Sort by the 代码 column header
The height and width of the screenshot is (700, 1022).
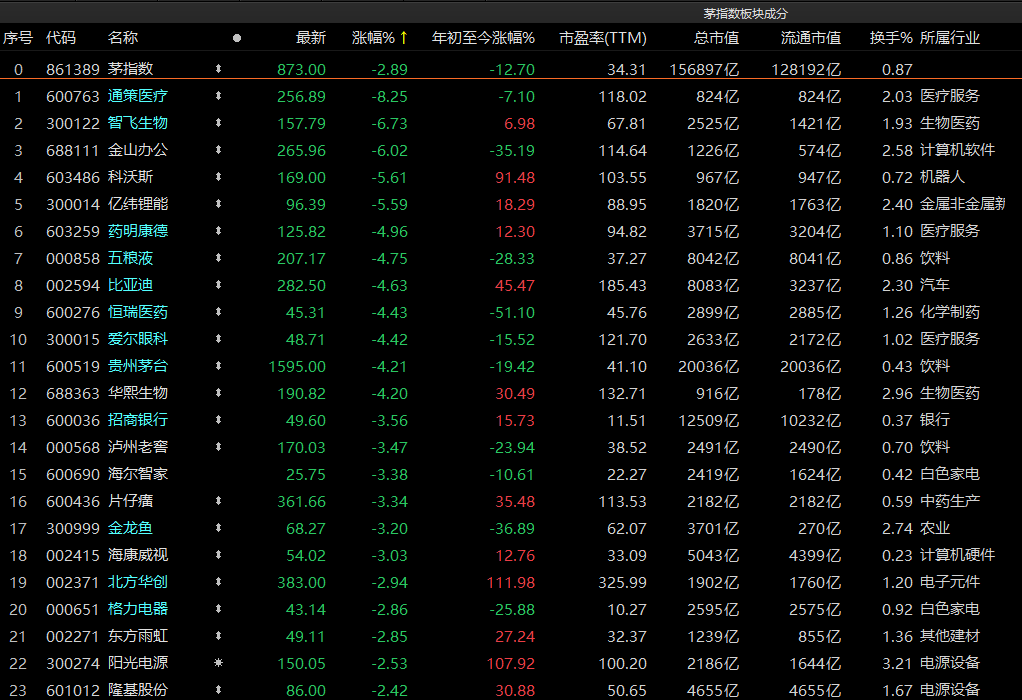[61, 38]
